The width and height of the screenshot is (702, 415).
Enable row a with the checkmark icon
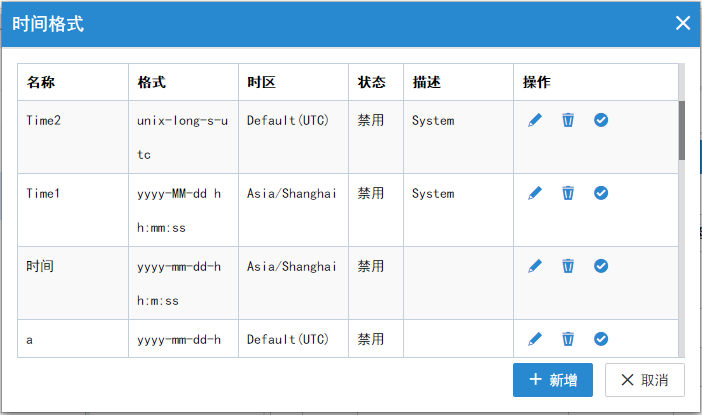click(601, 339)
